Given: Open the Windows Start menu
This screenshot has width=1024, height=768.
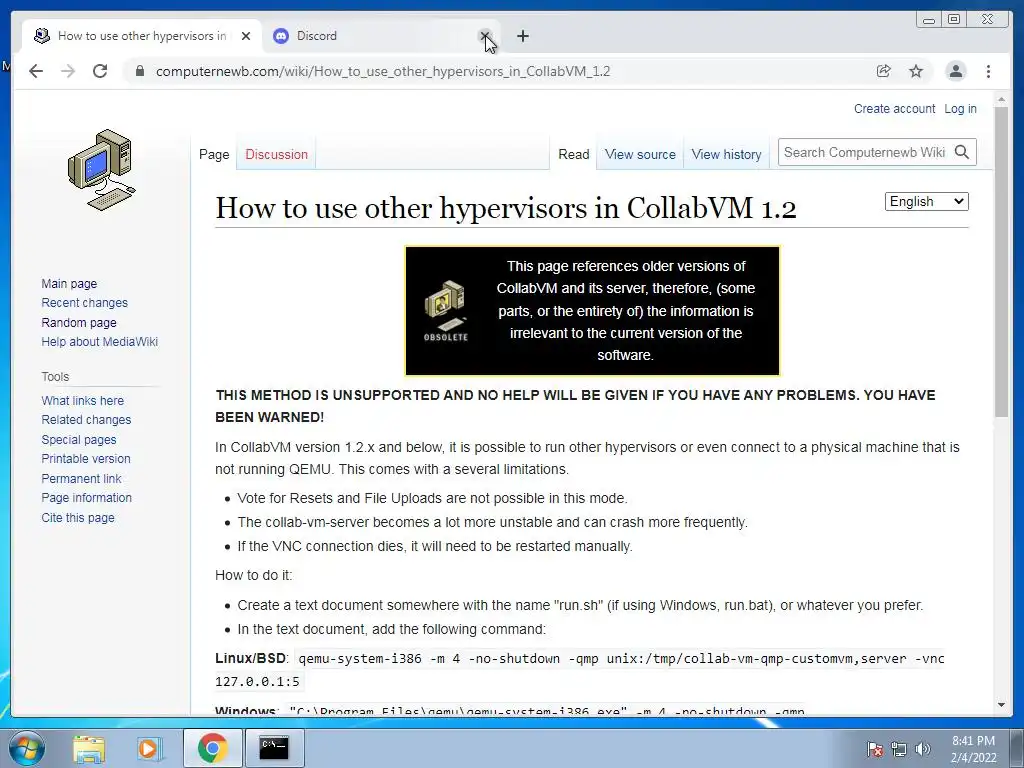Looking at the screenshot, I should [27, 748].
